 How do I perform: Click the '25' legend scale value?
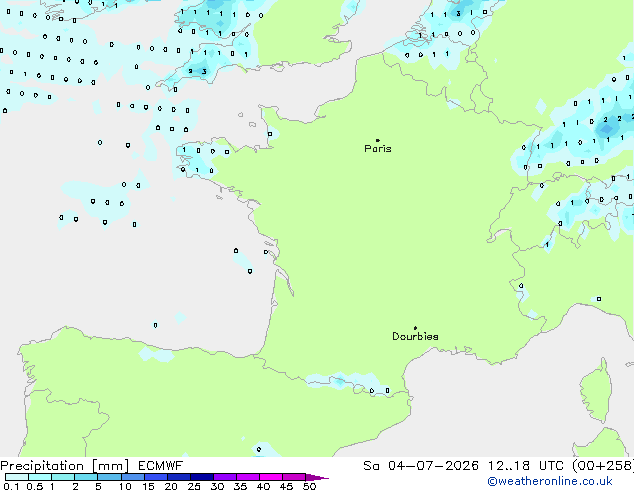pyautogui.click(x=194, y=486)
